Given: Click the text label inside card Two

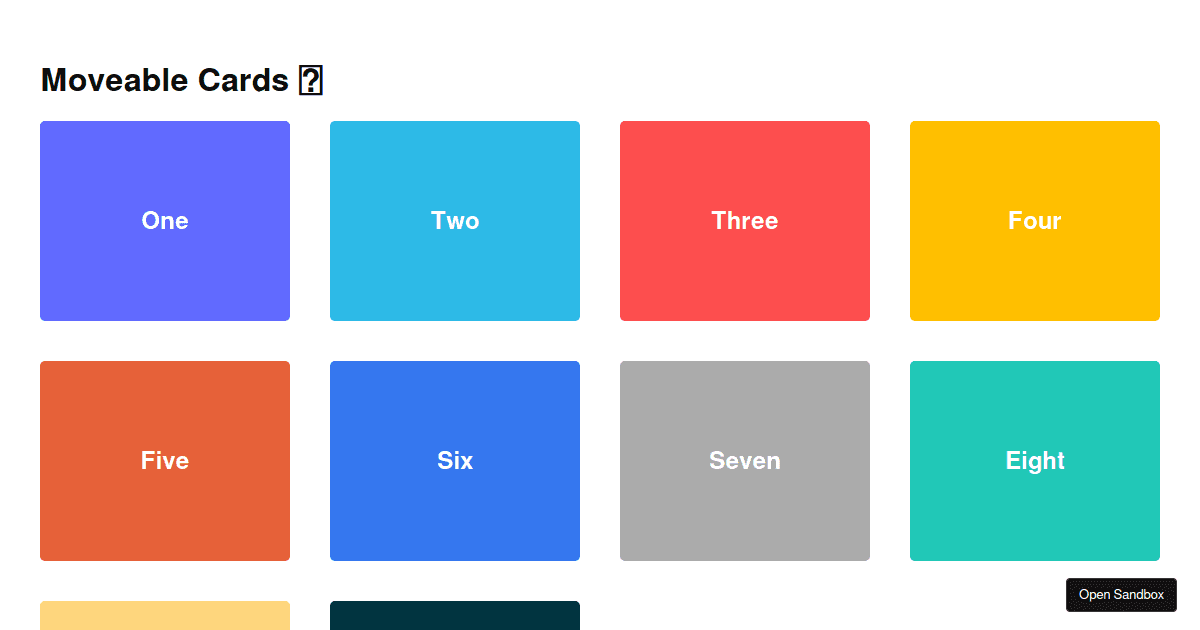Looking at the screenshot, I should (x=455, y=221).
